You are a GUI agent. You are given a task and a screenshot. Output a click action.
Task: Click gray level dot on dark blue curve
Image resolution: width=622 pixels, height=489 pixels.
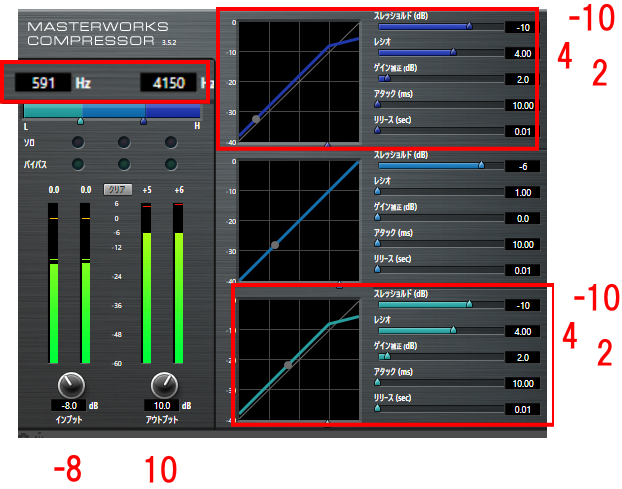pyautogui.click(x=256, y=119)
